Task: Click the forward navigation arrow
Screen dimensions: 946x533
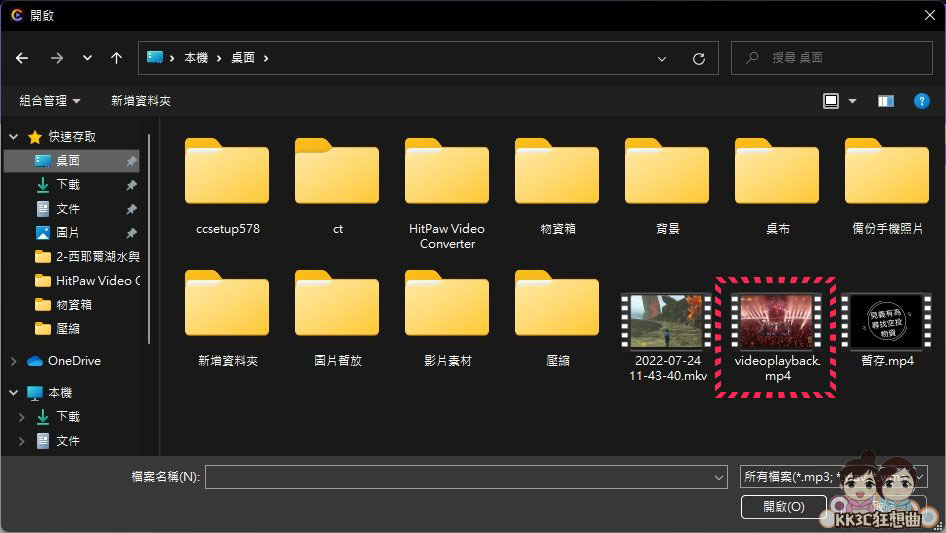Action: click(57, 58)
